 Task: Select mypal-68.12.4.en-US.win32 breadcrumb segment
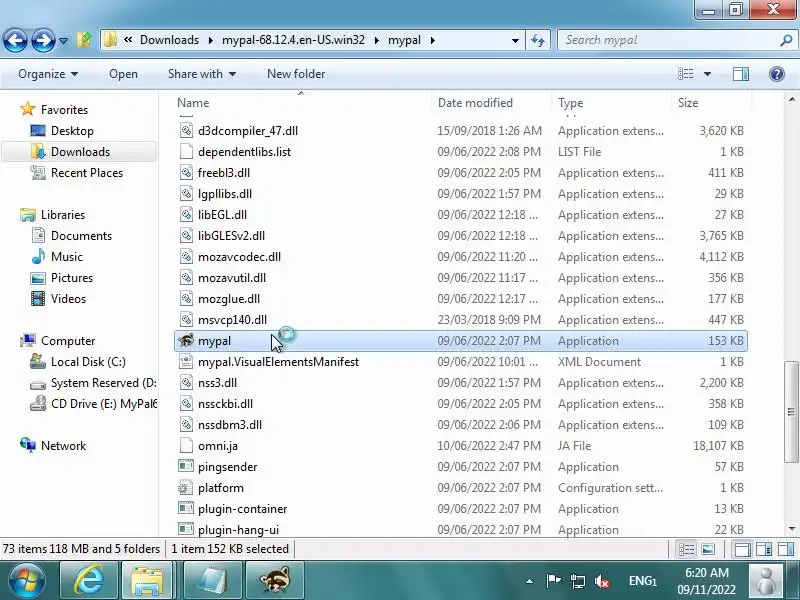click(293, 40)
